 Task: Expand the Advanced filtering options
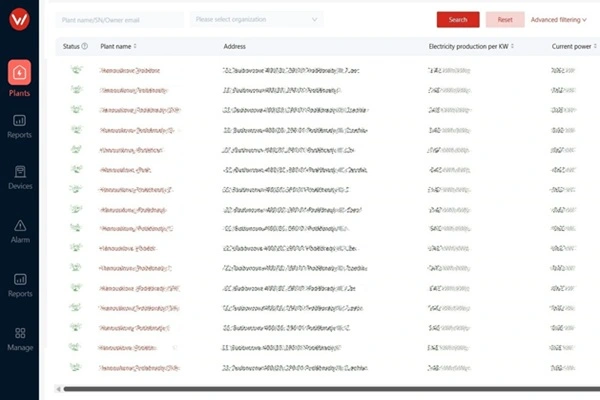click(x=558, y=20)
